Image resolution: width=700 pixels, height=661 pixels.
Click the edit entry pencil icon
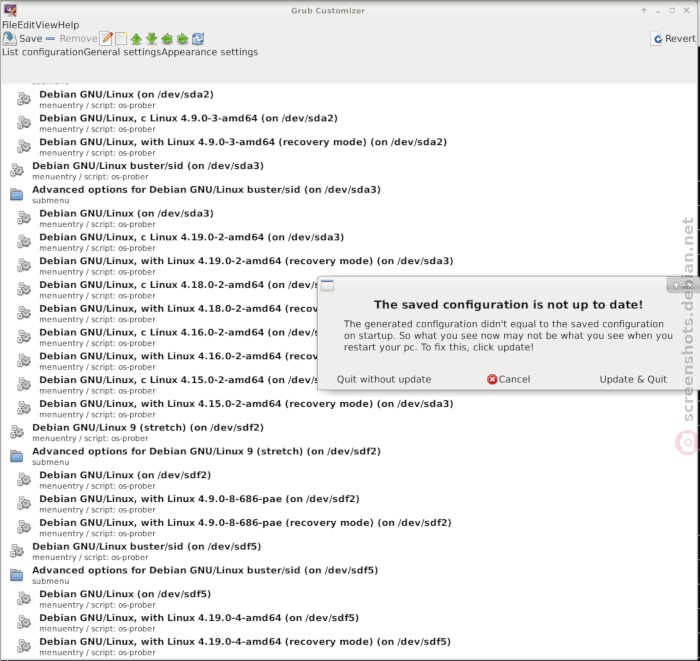(106, 39)
